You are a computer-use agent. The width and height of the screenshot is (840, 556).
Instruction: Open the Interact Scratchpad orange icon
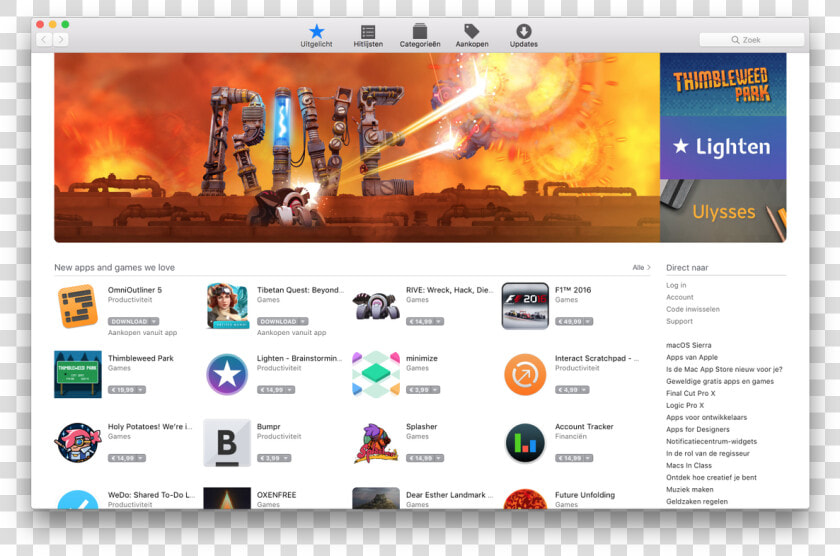[x=525, y=374]
